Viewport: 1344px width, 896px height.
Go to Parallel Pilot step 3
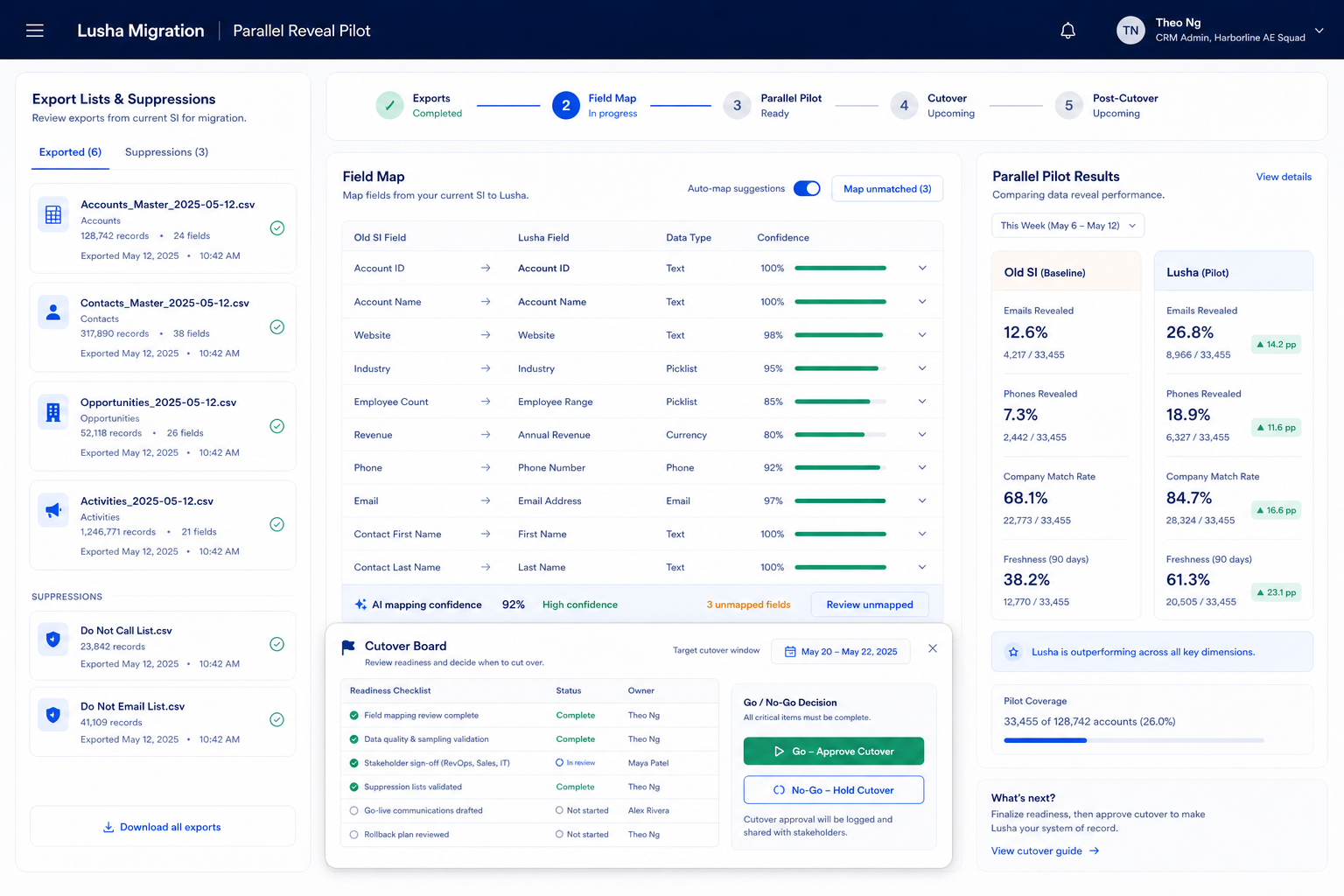click(773, 105)
